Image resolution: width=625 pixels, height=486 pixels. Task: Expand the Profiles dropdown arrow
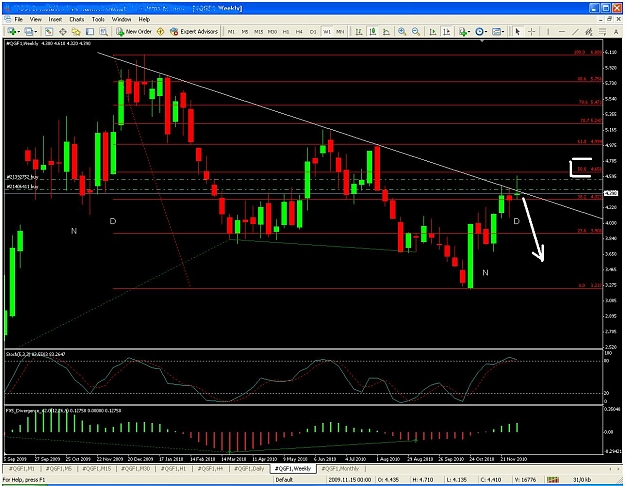tap(35, 31)
